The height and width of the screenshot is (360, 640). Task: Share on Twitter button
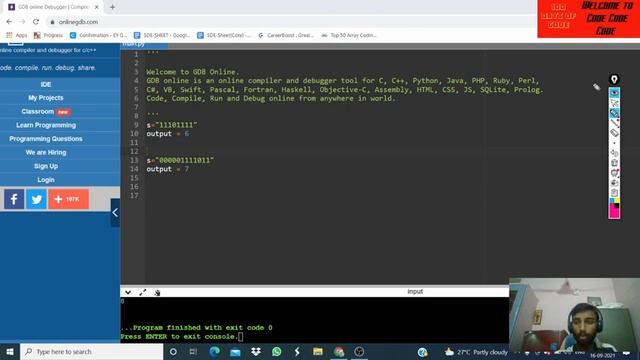click(x=36, y=199)
